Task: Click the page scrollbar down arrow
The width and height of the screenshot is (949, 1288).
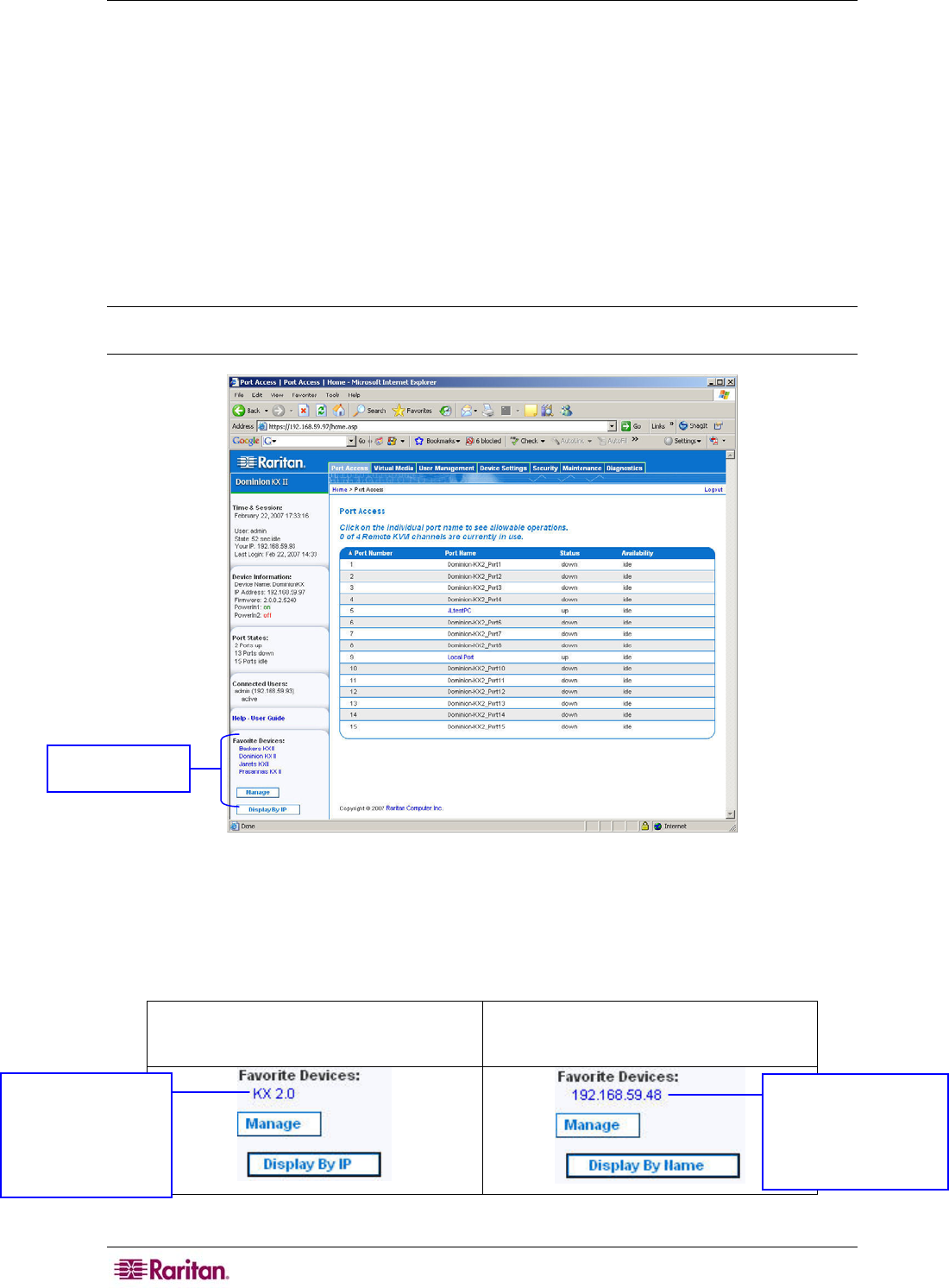Action: [731, 814]
